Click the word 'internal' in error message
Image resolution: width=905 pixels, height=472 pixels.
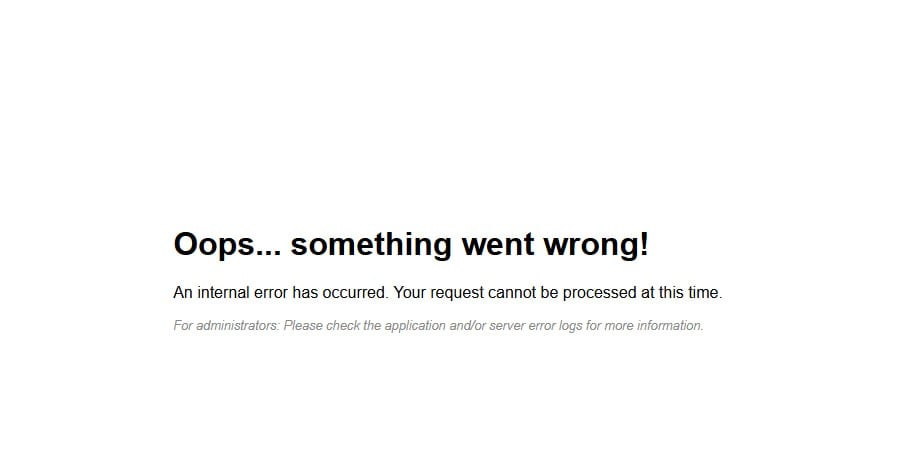[x=223, y=293]
